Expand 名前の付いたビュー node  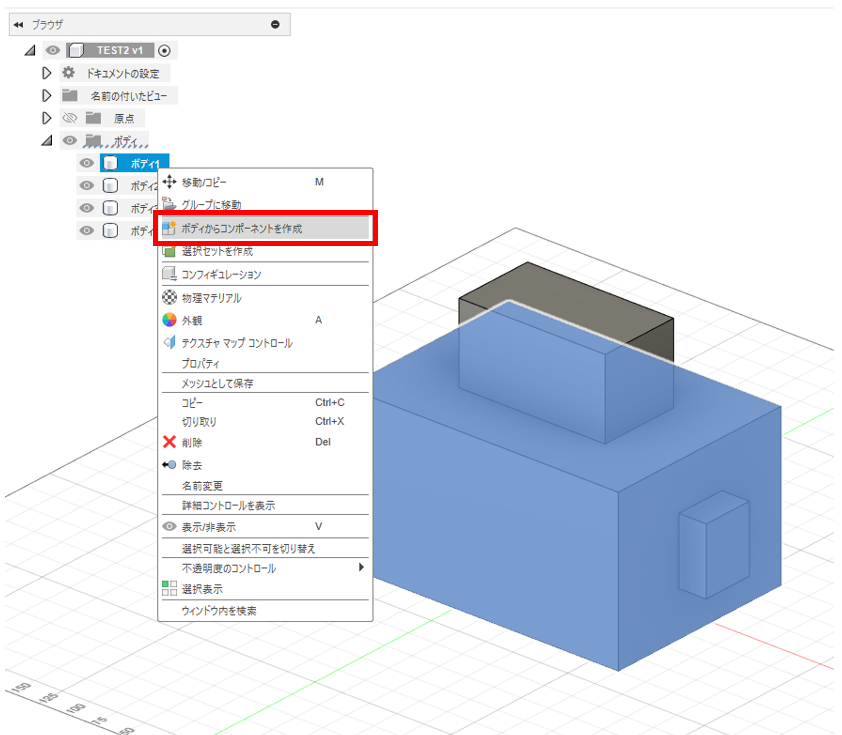(47, 96)
